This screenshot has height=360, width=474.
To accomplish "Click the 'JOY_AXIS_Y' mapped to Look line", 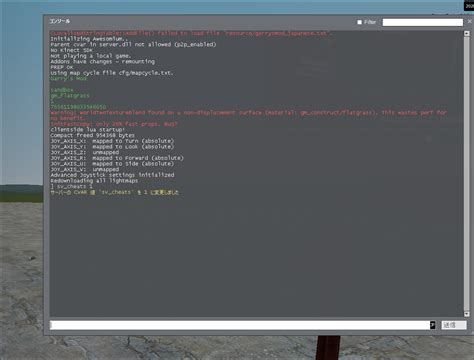I will pyautogui.click(x=112, y=147).
